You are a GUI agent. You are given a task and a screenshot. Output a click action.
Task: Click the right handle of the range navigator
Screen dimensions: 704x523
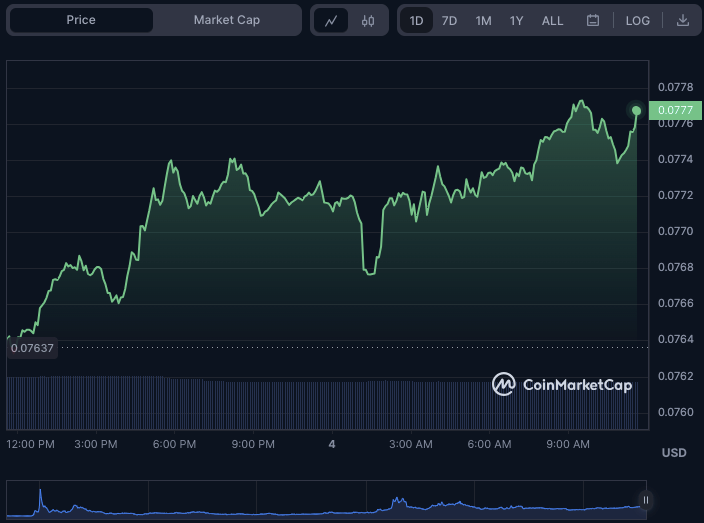click(646, 500)
